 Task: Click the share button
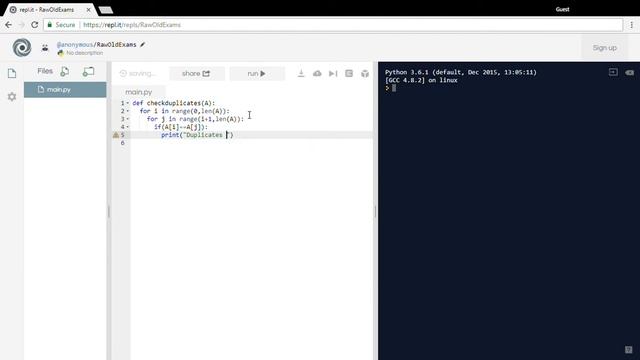point(196,73)
